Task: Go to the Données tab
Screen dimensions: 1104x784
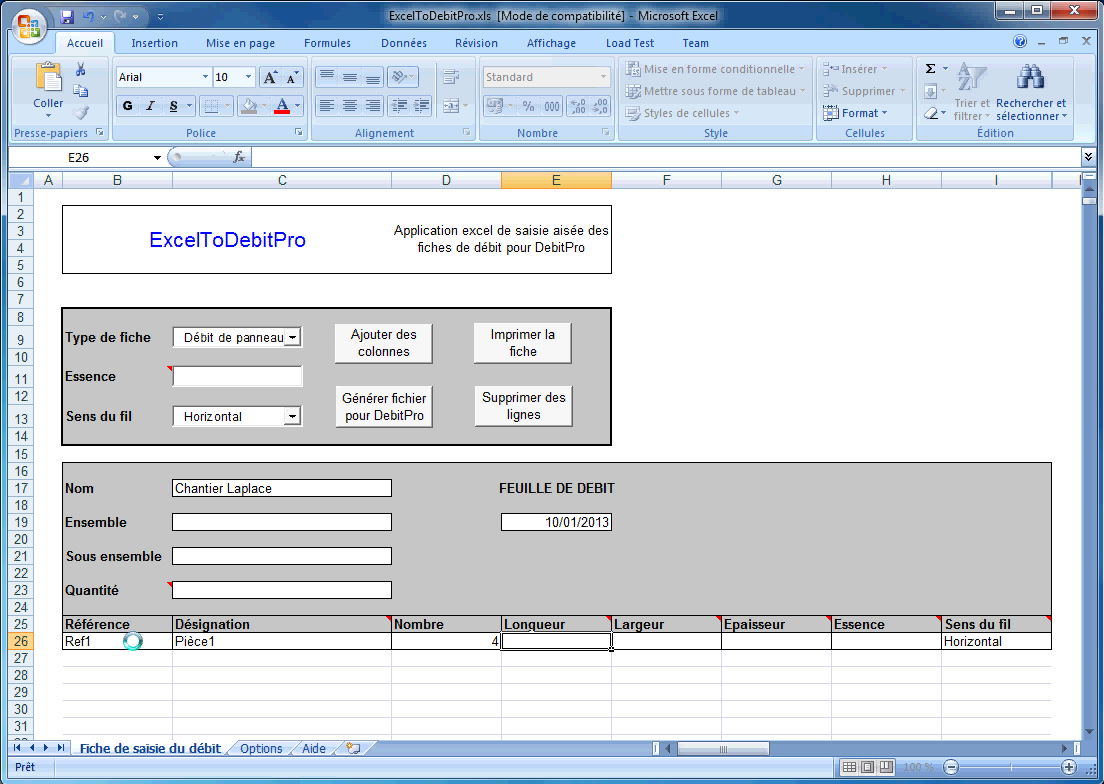Action: point(404,43)
